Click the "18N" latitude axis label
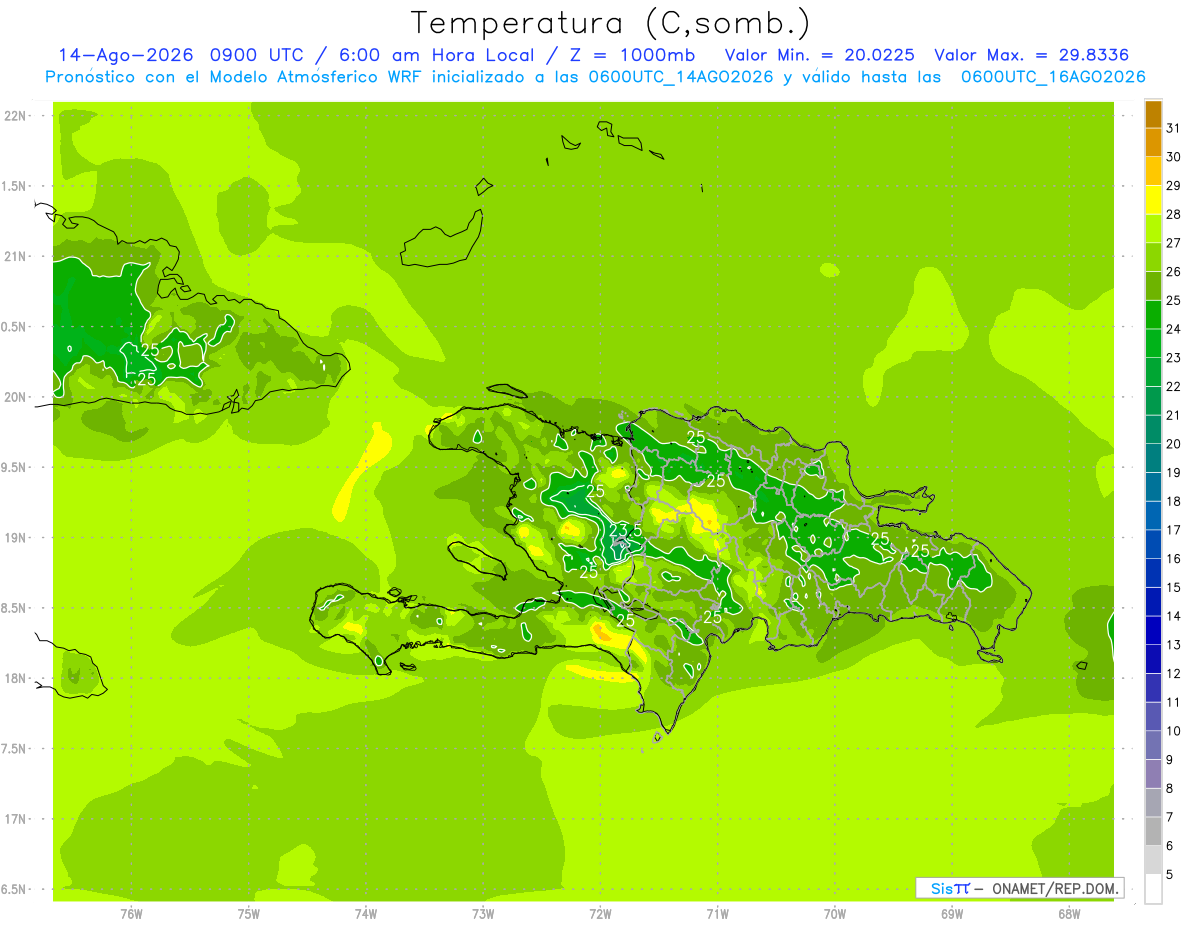Viewport: 1200px width, 927px height. pyautogui.click(x=16, y=678)
